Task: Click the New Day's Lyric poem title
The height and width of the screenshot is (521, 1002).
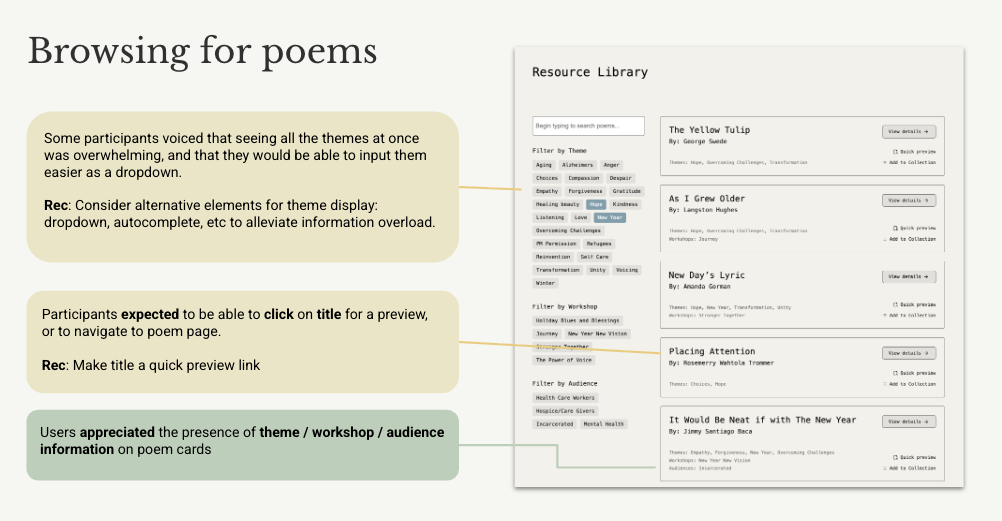Action: (706, 275)
